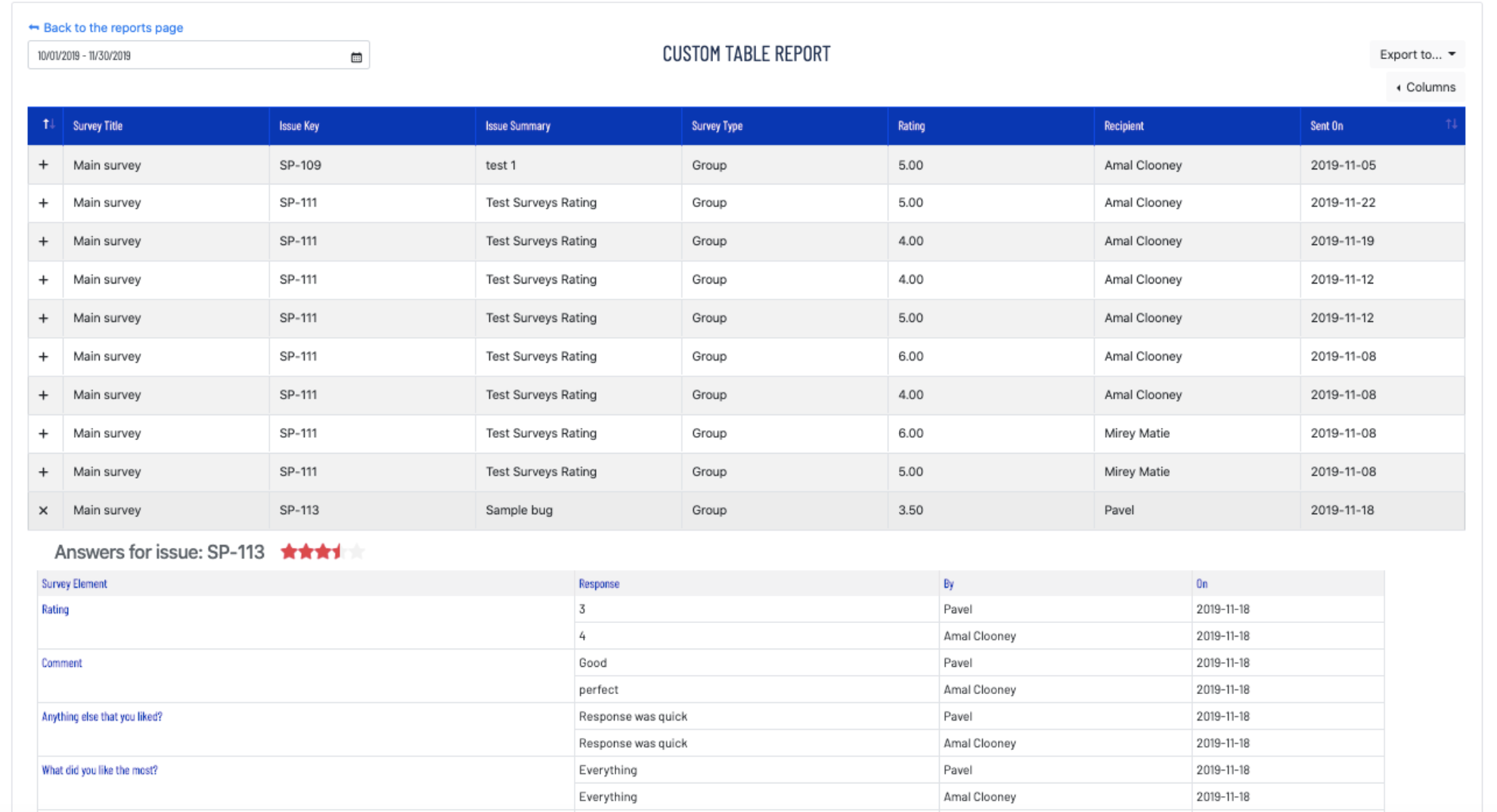Open the Columns panel
The height and width of the screenshot is (812, 1497).
[1425, 87]
